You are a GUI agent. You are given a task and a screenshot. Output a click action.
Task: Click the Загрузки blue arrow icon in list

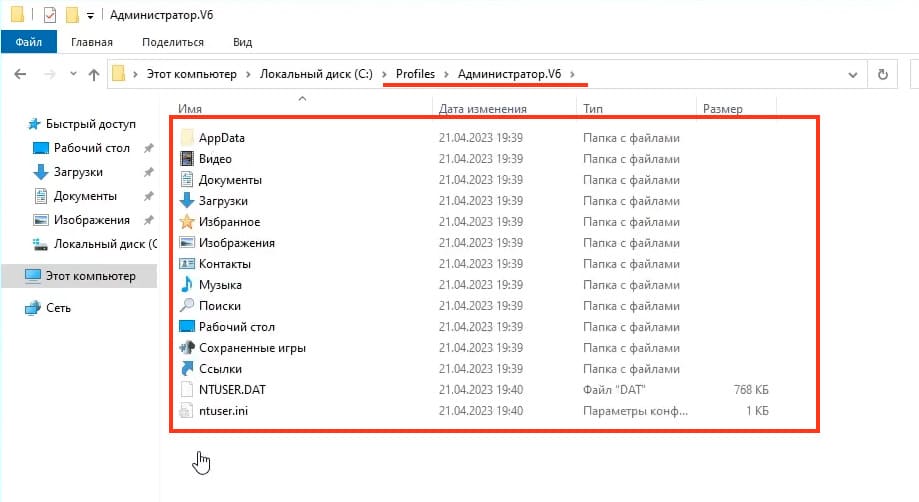(187, 201)
